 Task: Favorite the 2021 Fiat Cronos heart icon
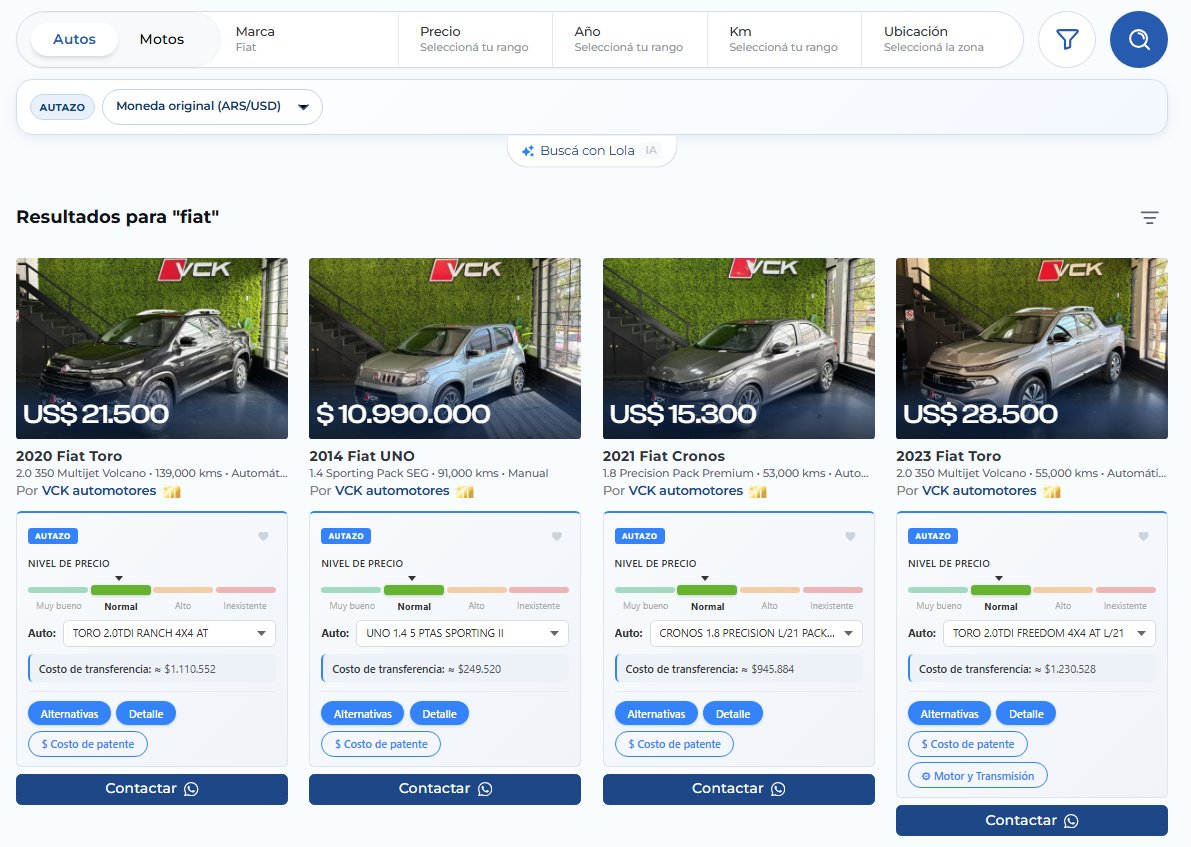click(850, 536)
